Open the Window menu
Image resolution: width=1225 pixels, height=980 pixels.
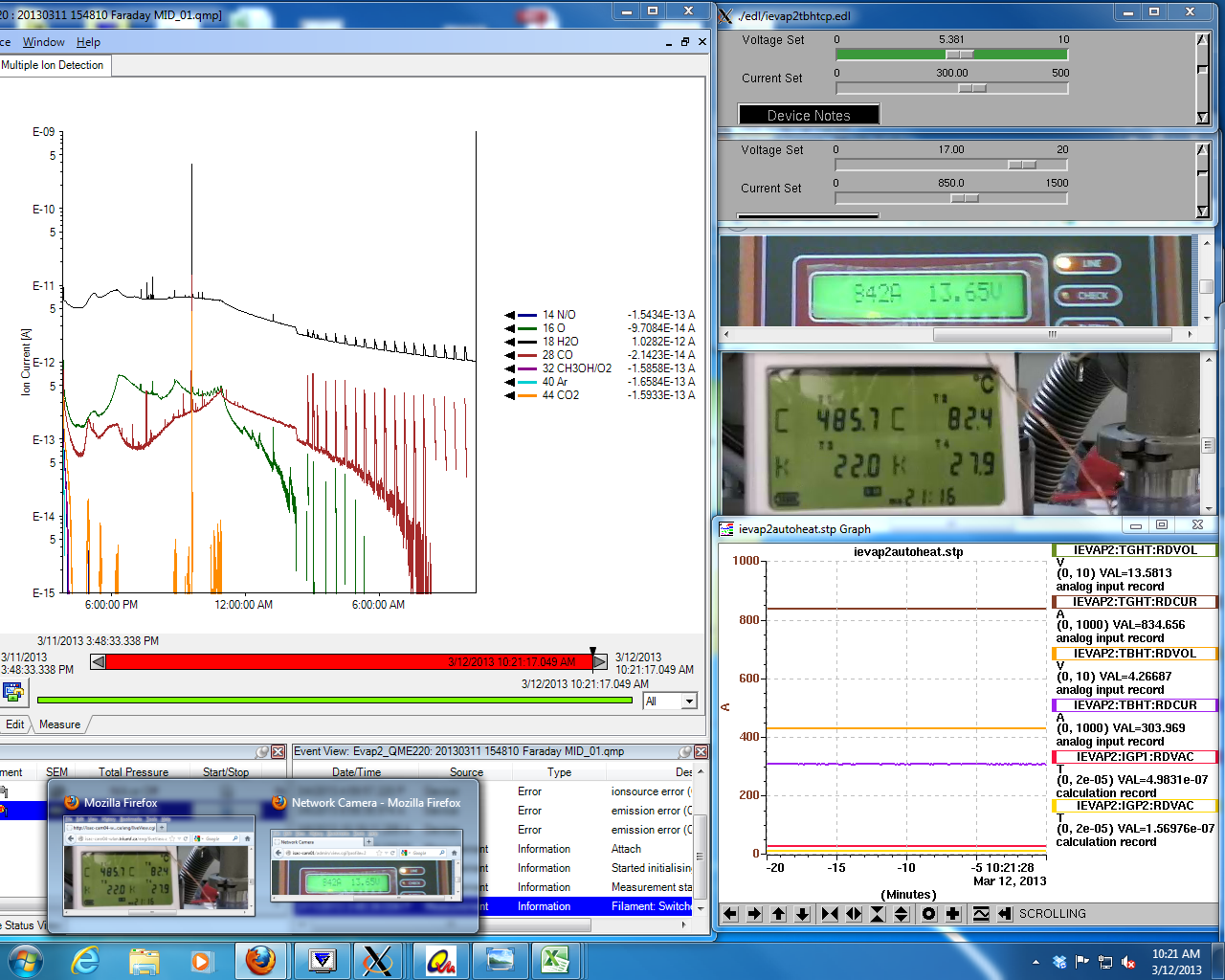click(43, 42)
